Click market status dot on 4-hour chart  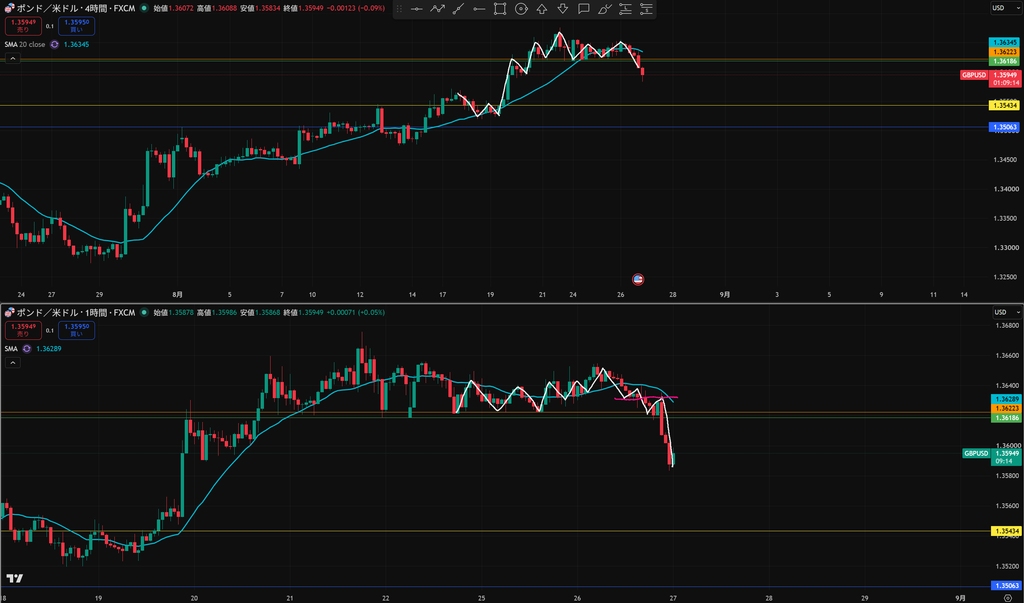[144, 8]
